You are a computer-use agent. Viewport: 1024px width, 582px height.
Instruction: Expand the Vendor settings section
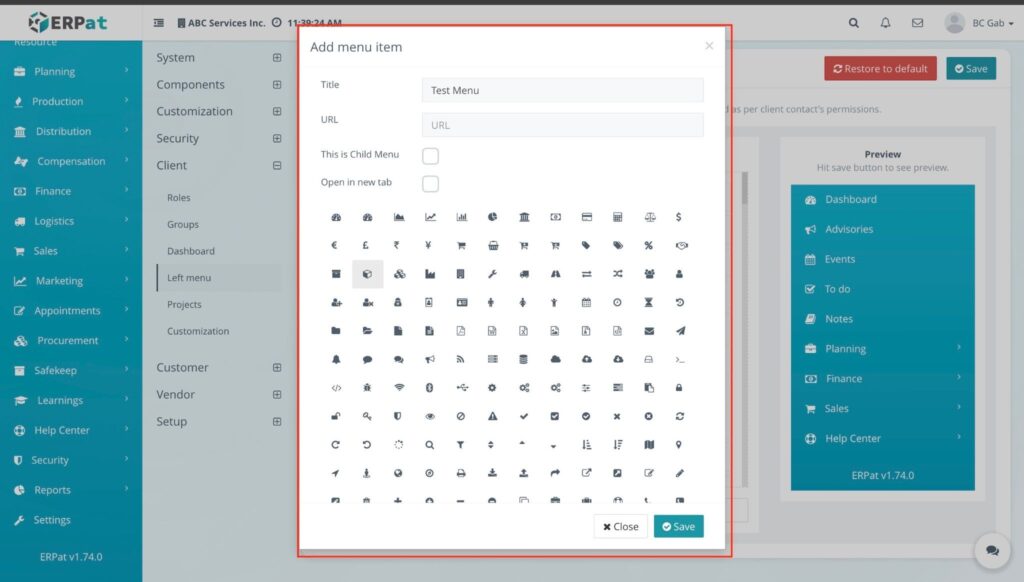tap(277, 395)
